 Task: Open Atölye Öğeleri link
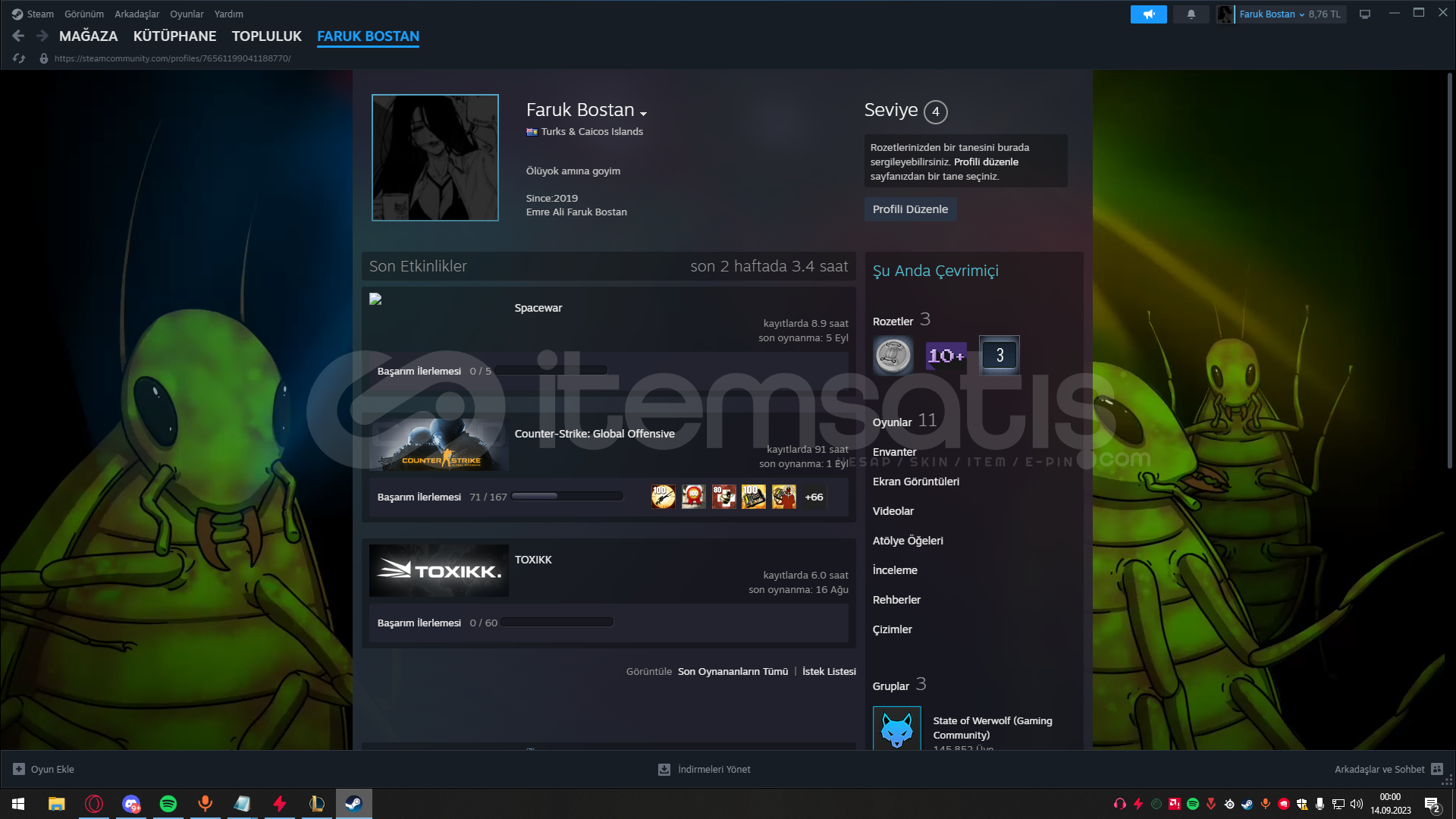point(907,541)
